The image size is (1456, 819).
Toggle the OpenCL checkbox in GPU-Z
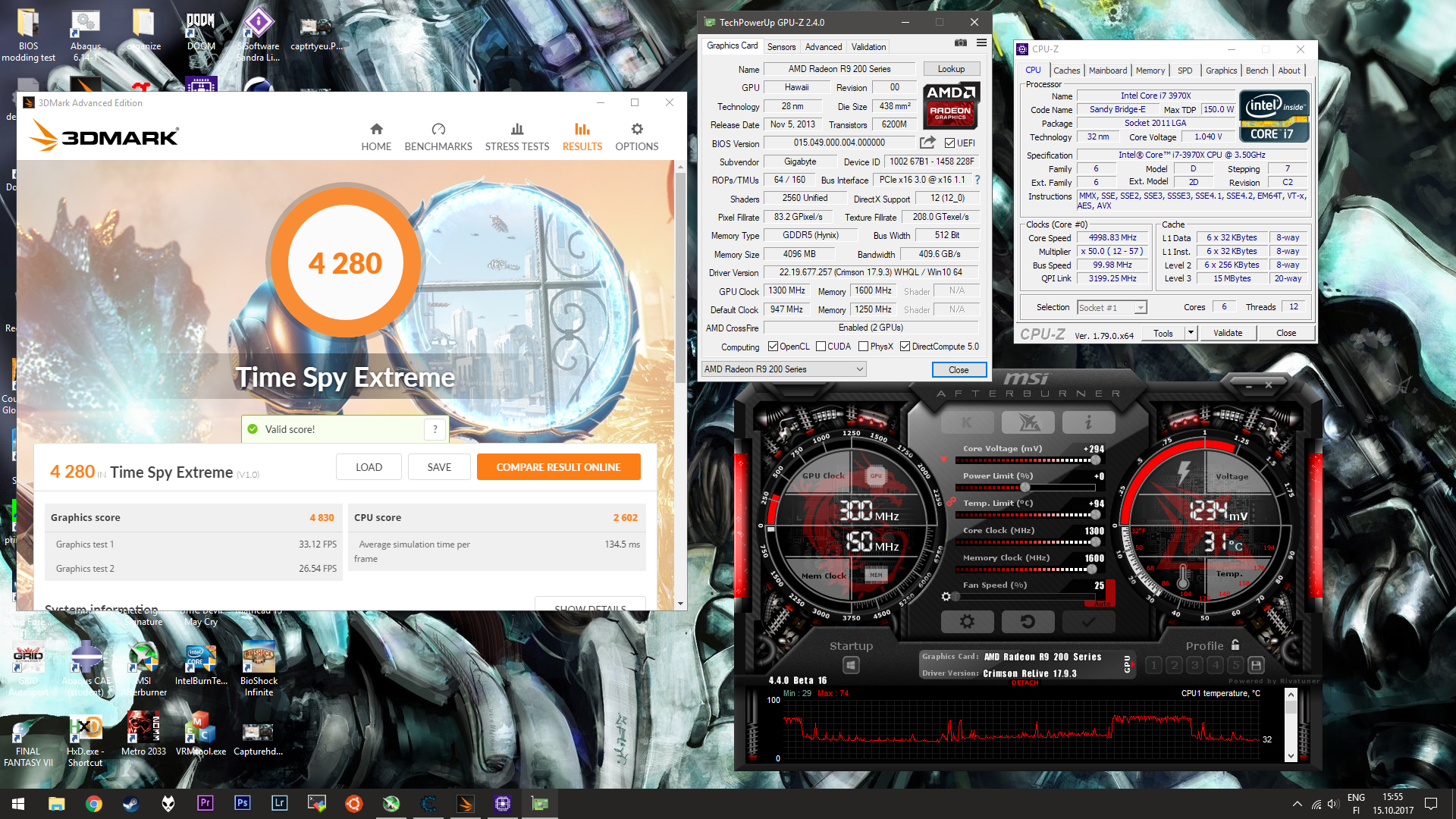[x=773, y=347]
